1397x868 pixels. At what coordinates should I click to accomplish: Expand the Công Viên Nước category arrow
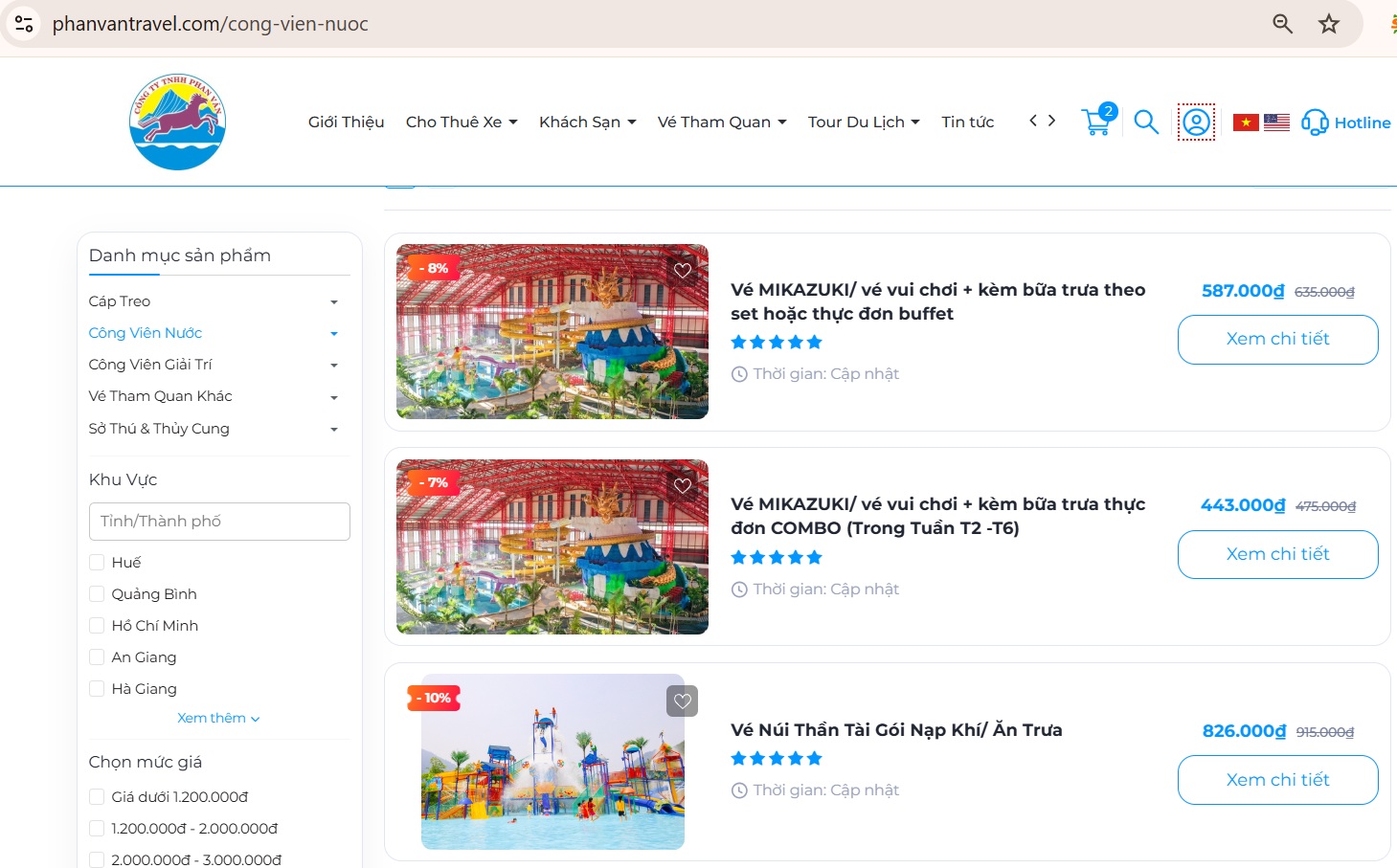click(334, 334)
